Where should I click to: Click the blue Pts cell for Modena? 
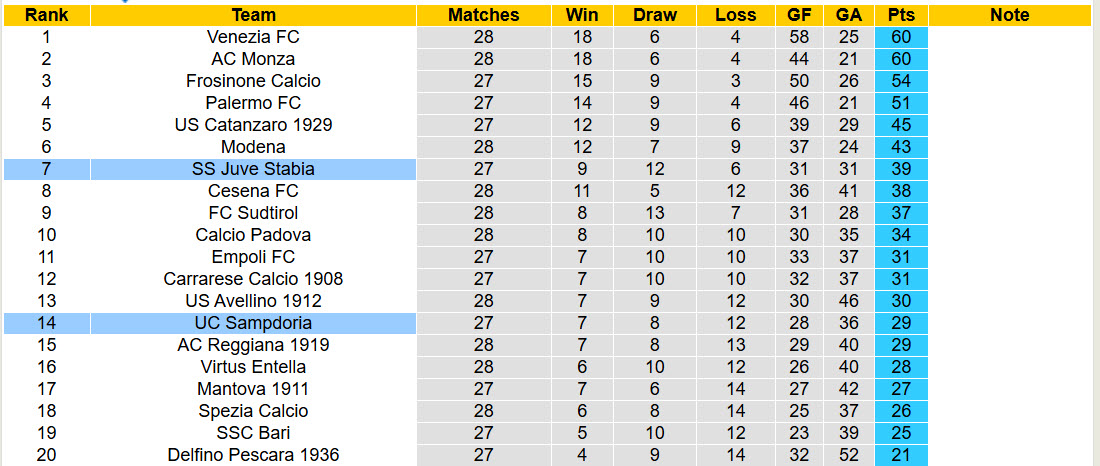(901, 147)
